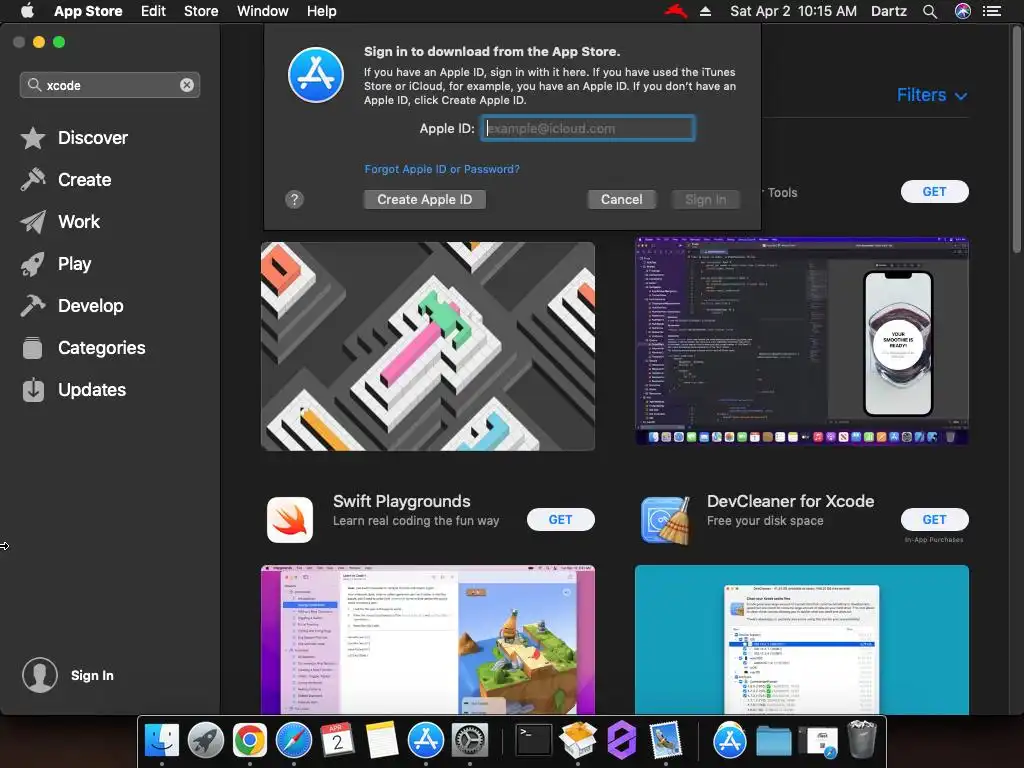Open the Work section paper plane icon
1024x768 pixels.
click(x=33, y=222)
